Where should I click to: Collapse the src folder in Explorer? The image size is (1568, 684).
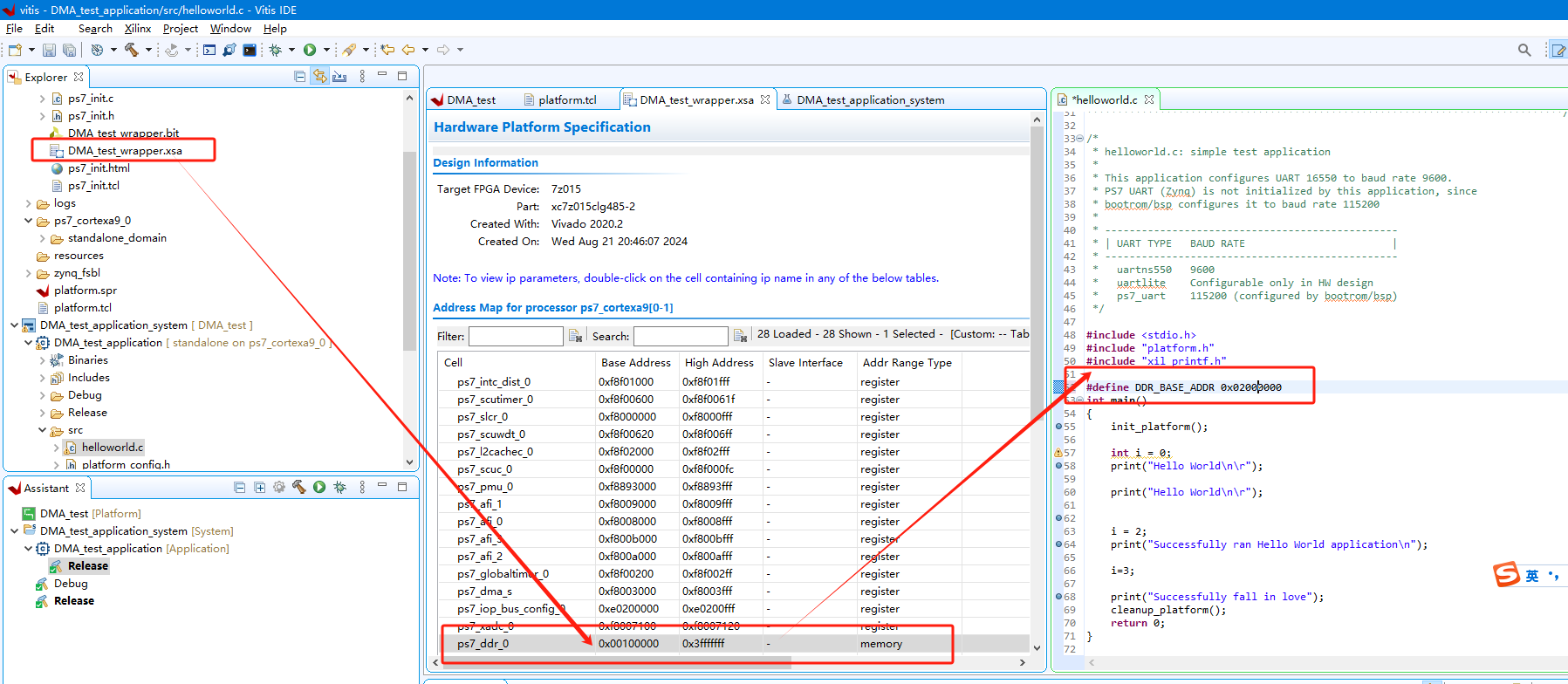point(43,430)
